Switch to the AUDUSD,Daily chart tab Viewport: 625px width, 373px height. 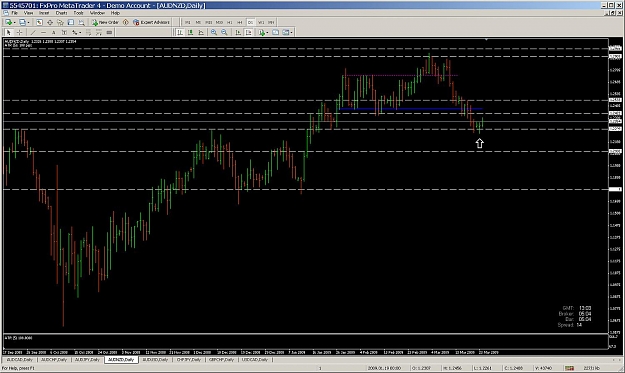click(155, 359)
